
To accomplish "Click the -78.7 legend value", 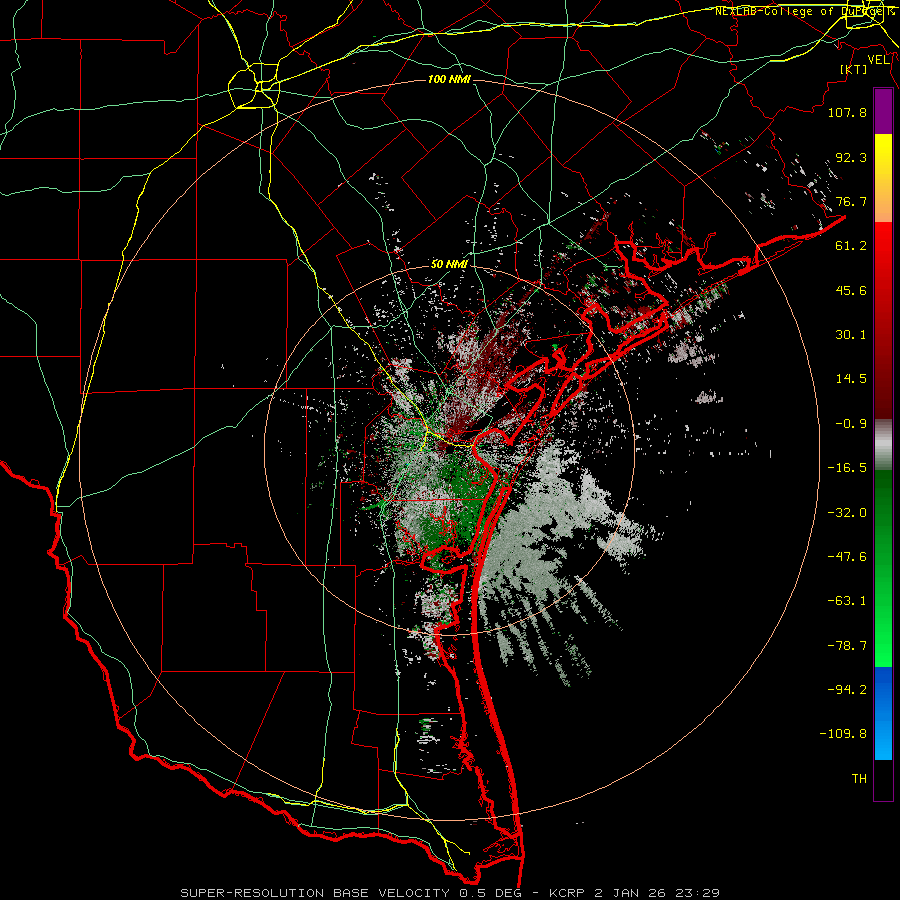I will 847,646.
